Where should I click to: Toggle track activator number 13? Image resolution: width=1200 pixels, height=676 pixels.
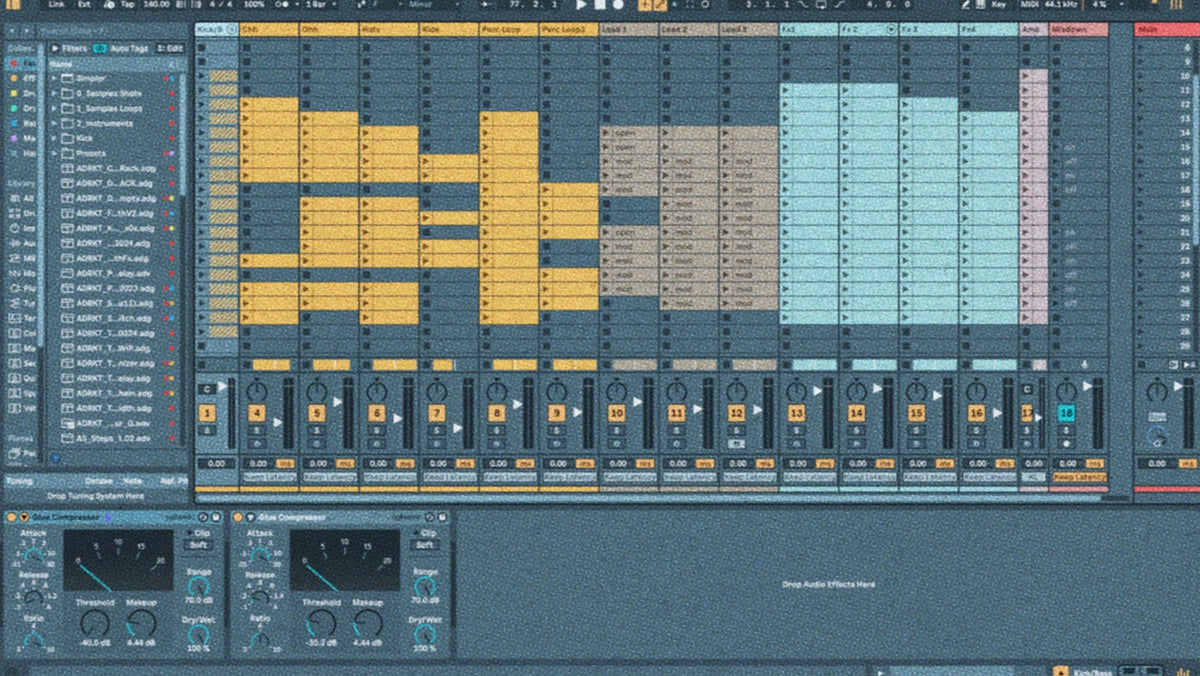coord(796,413)
